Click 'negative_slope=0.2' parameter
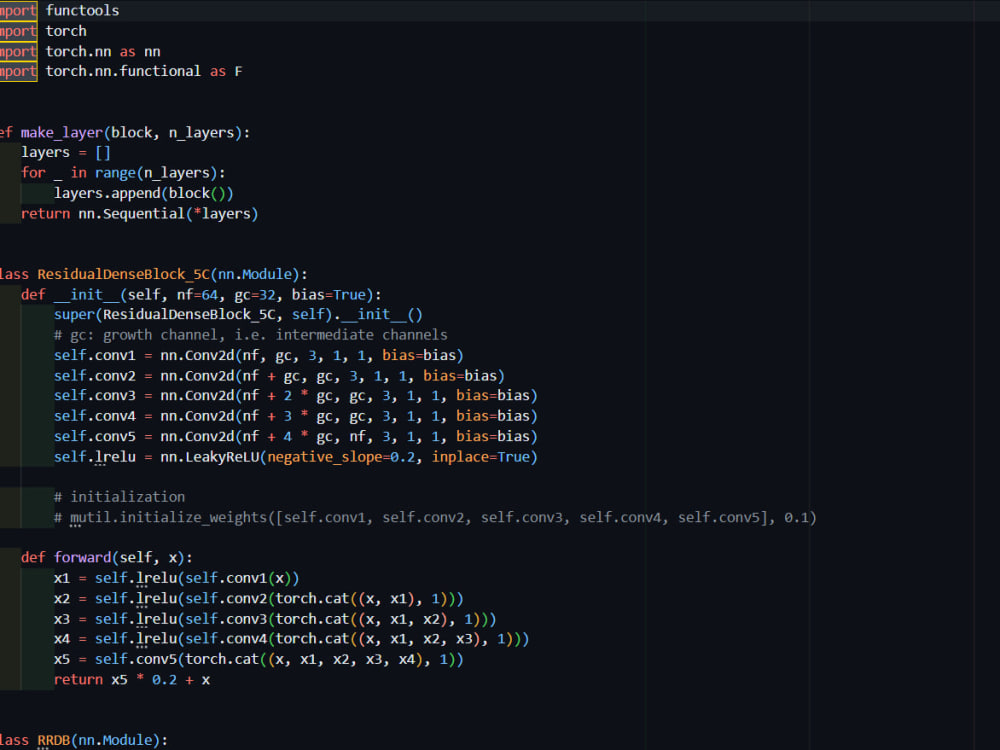1000x750 pixels. pyautogui.click(x=341, y=457)
